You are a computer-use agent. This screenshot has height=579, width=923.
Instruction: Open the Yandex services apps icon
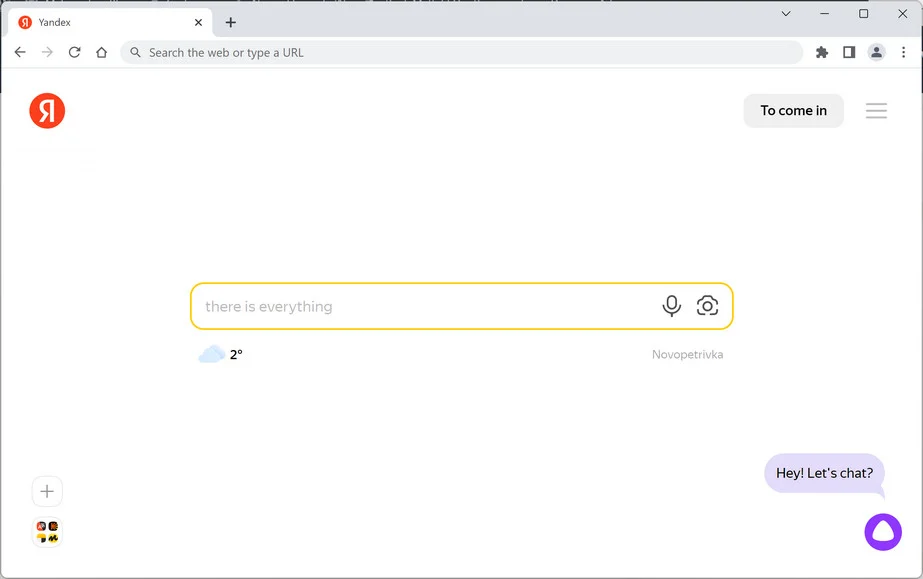[47, 532]
